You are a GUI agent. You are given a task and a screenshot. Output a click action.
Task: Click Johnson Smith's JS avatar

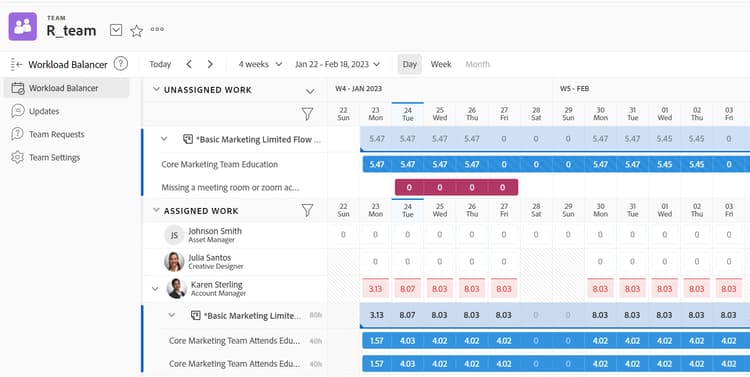(174, 235)
